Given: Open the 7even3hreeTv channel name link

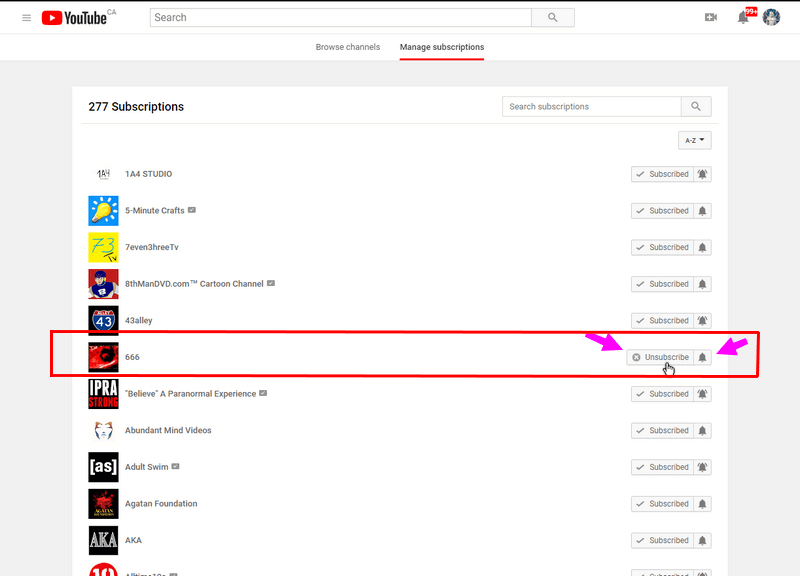Looking at the screenshot, I should point(152,247).
